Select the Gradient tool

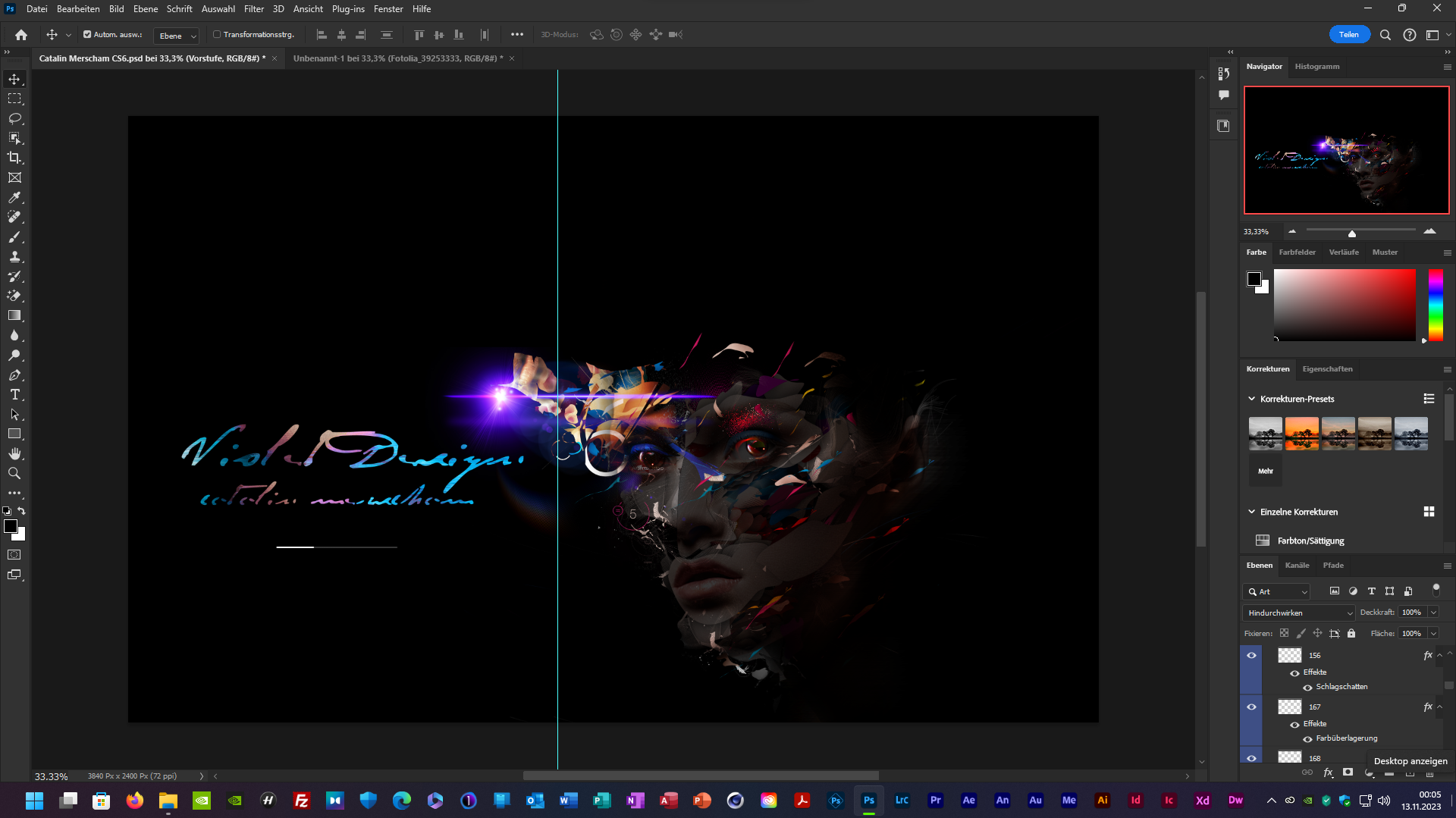click(14, 315)
